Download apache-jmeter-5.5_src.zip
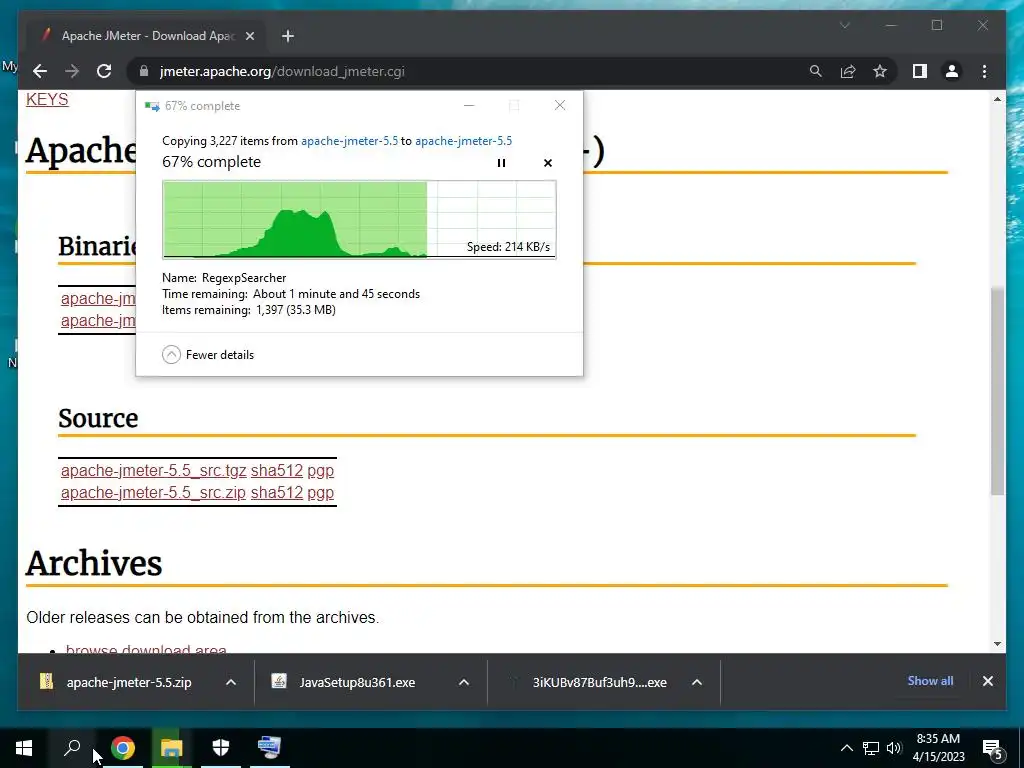This screenshot has width=1024, height=768. tap(153, 492)
